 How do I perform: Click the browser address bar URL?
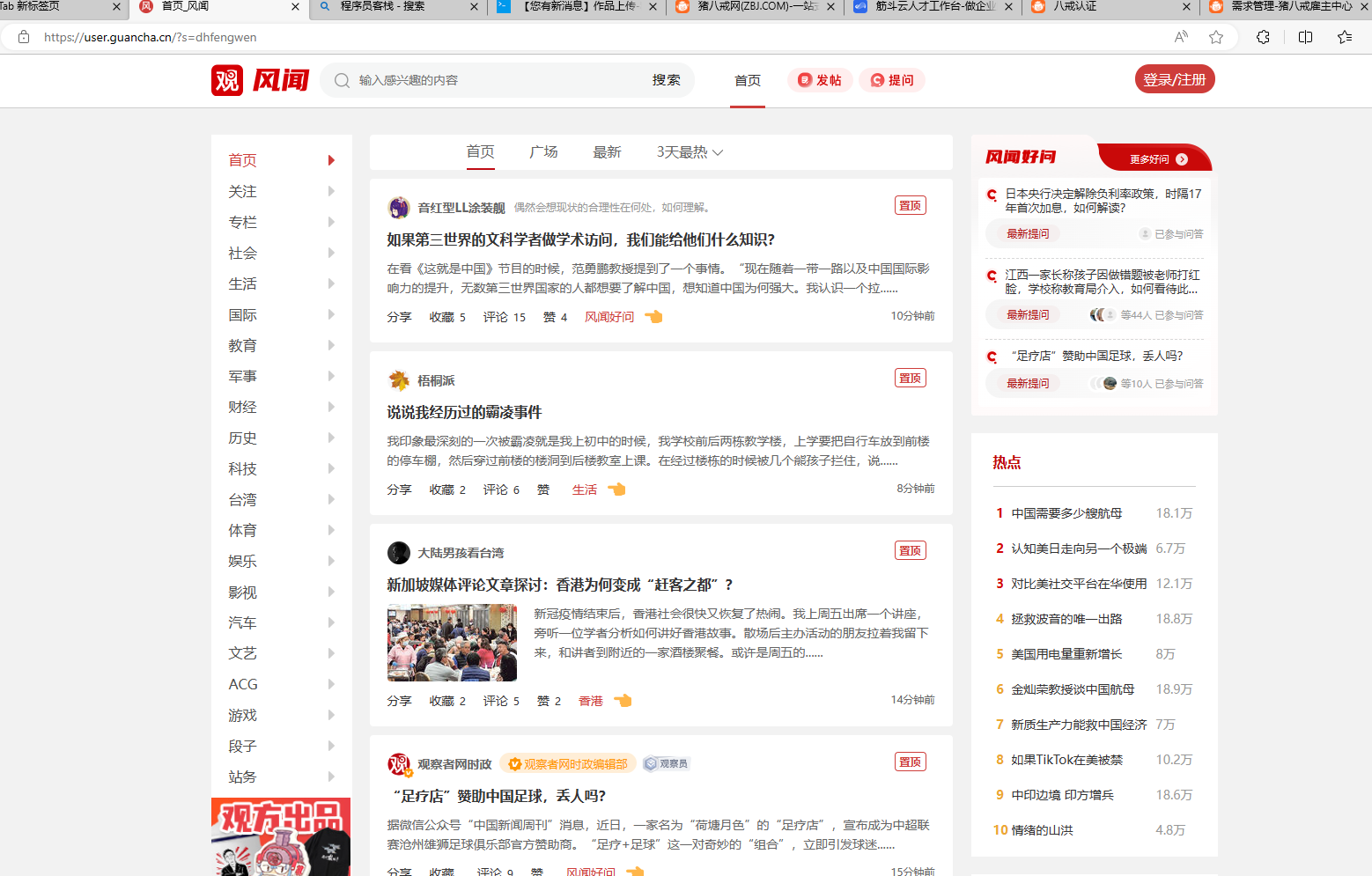[151, 37]
